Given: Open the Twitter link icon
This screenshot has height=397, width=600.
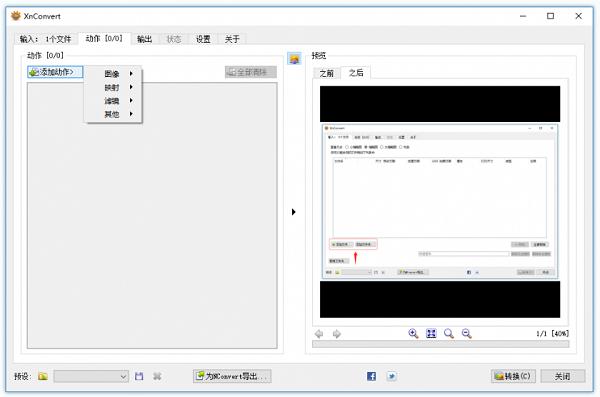Looking at the screenshot, I should [x=391, y=376].
